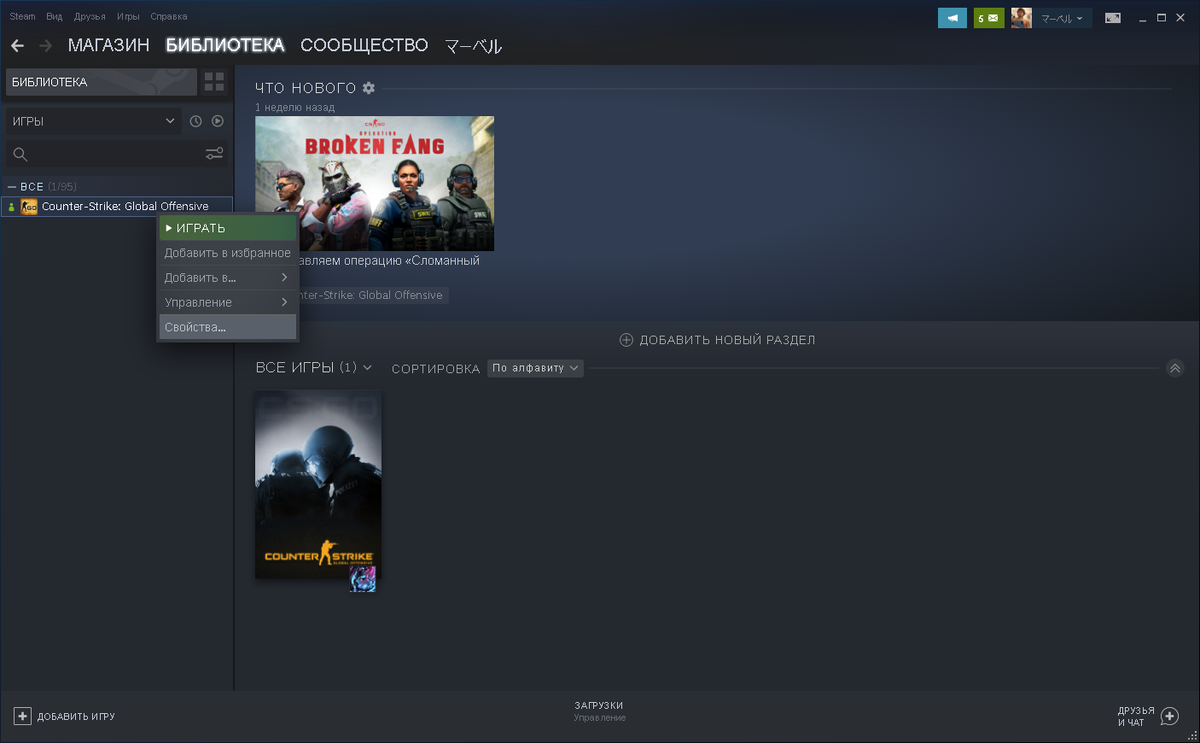Open the Broken Fang news image
This screenshot has height=743, width=1200.
374,183
